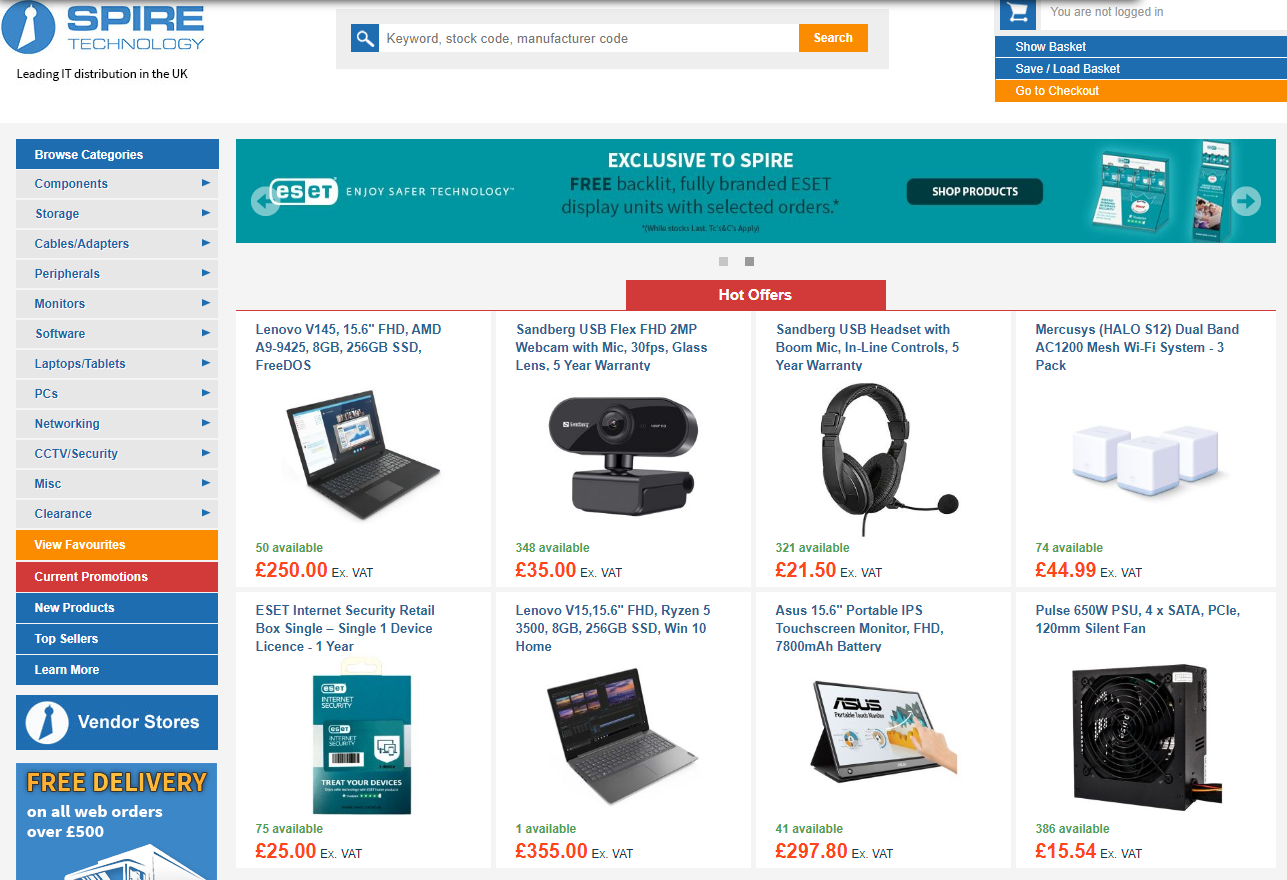The width and height of the screenshot is (1287, 880).
Task: Click Shop Products on ESET banner
Action: [975, 192]
